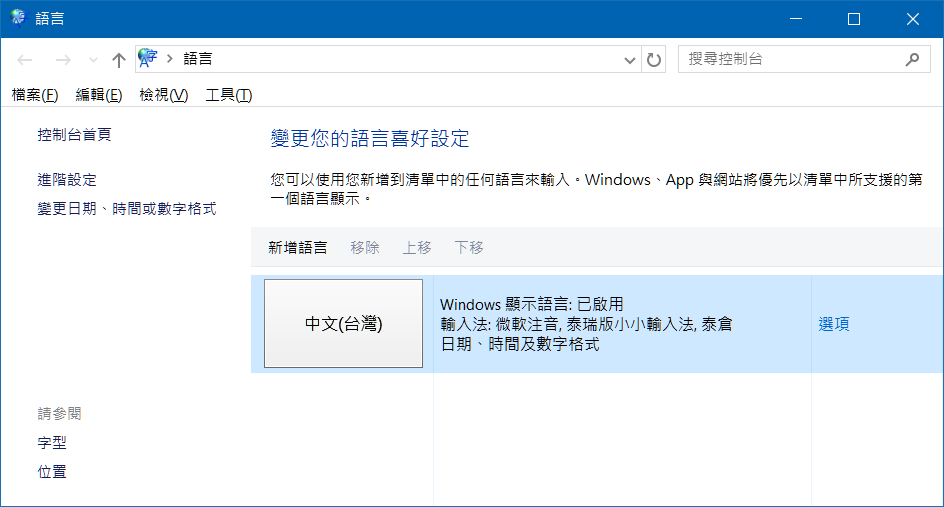Click the 日期、時間及數字格式 line
944x507 pixels.
pyautogui.click(x=520, y=344)
